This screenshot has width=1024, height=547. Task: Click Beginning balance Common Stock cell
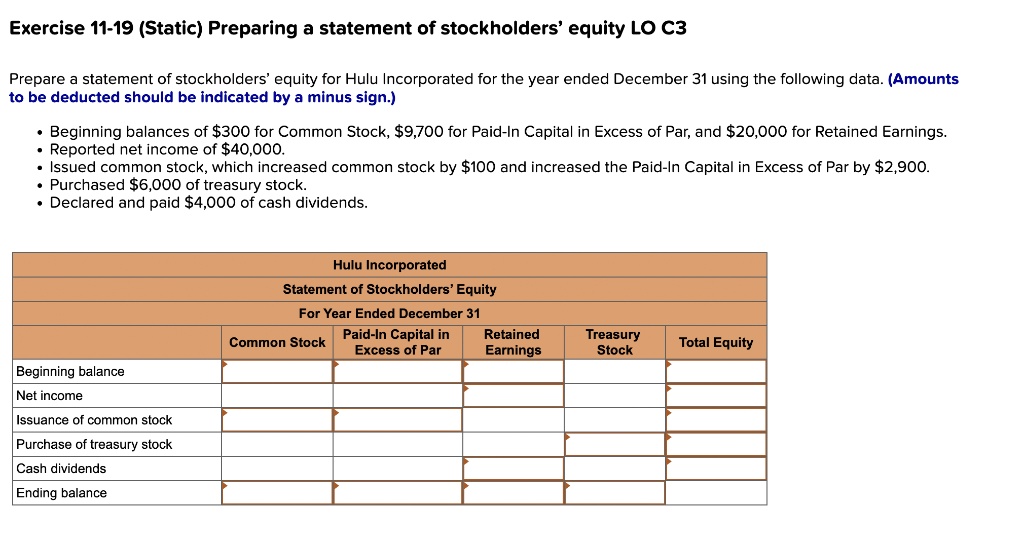(x=277, y=372)
